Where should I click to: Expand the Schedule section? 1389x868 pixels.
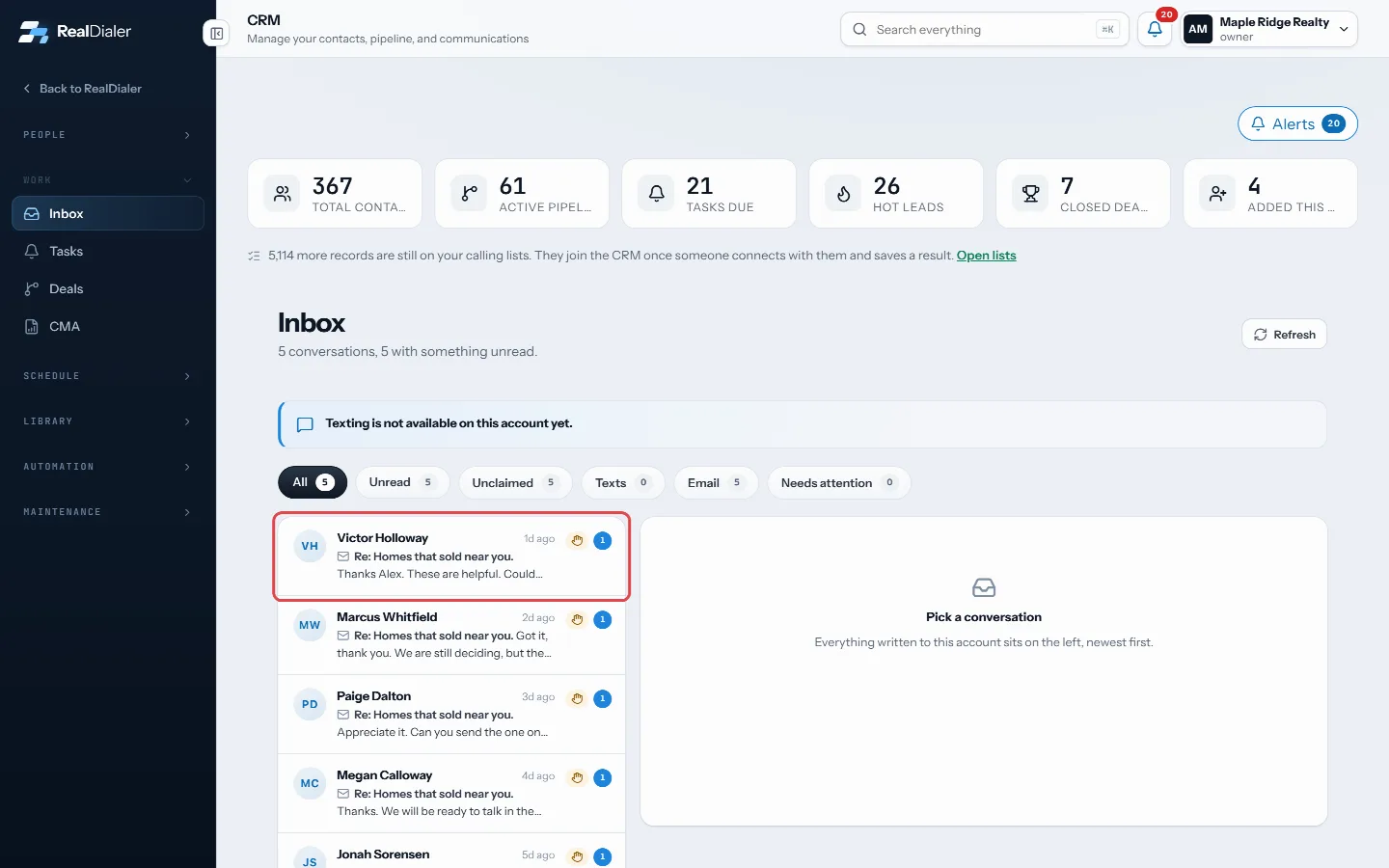(108, 376)
